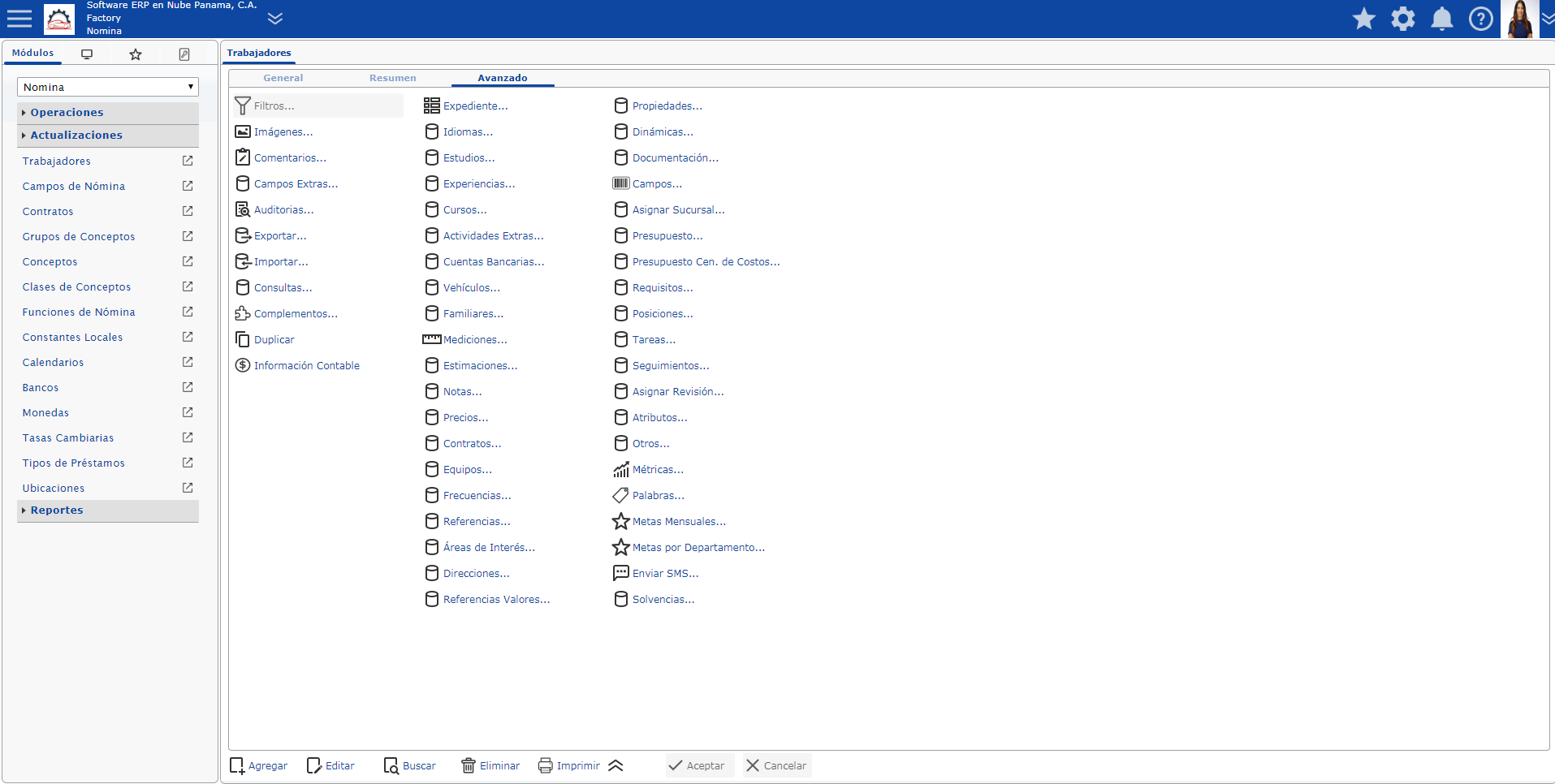
Task: Open Complementos puzzle option
Action: click(x=286, y=313)
